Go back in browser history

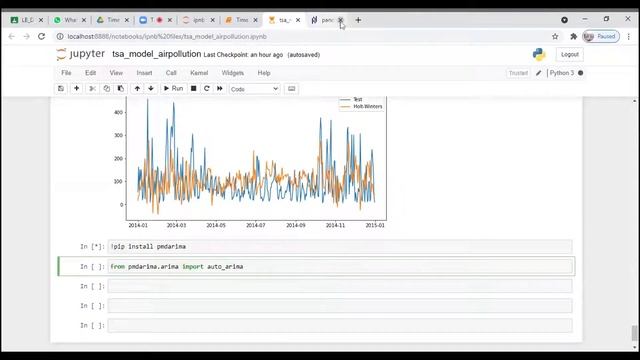tap(11, 36)
